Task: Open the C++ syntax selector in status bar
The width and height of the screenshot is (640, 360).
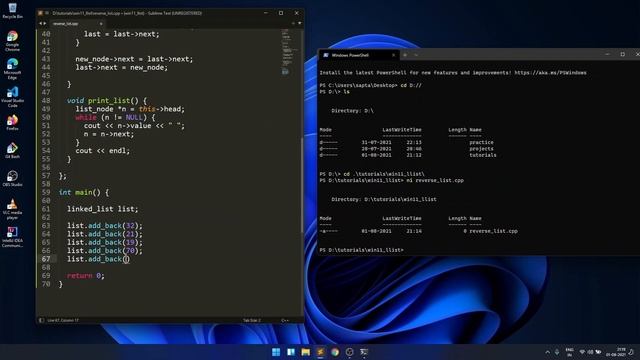Action: tap(285, 320)
